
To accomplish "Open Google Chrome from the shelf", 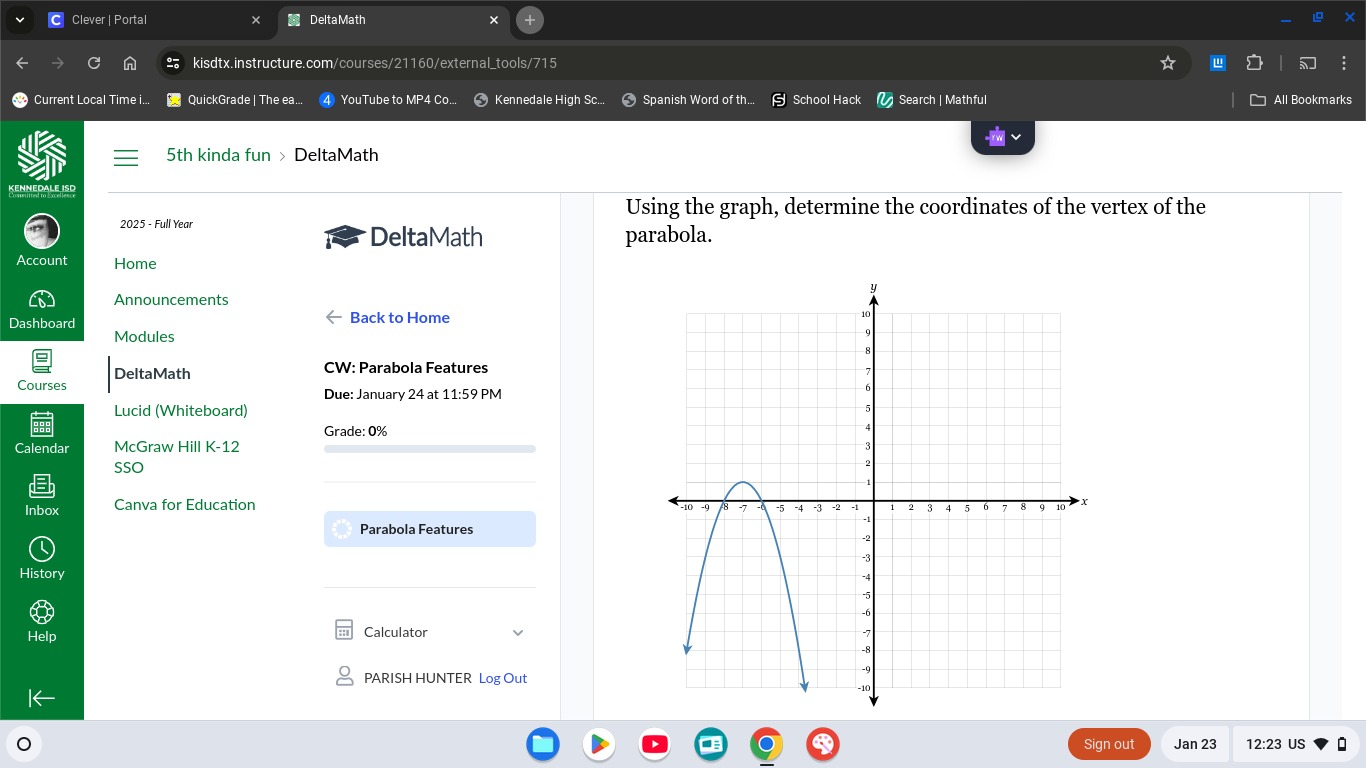I will point(767,744).
